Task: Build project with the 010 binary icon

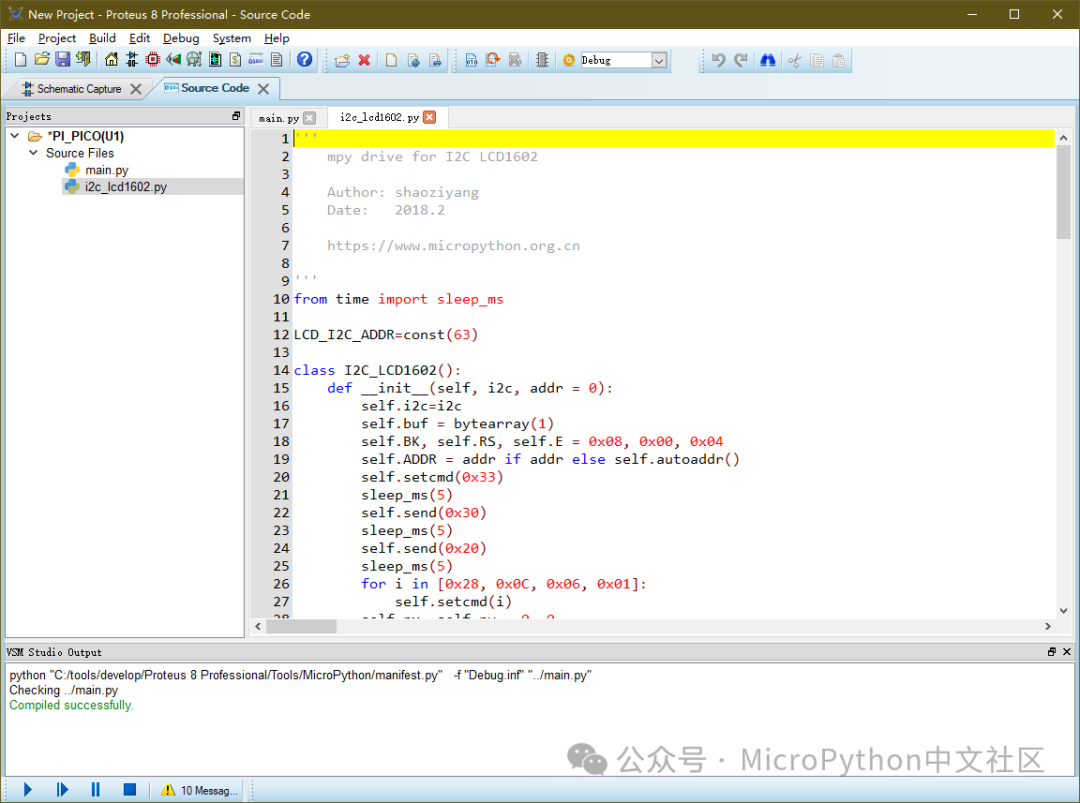Action: (x=472, y=61)
